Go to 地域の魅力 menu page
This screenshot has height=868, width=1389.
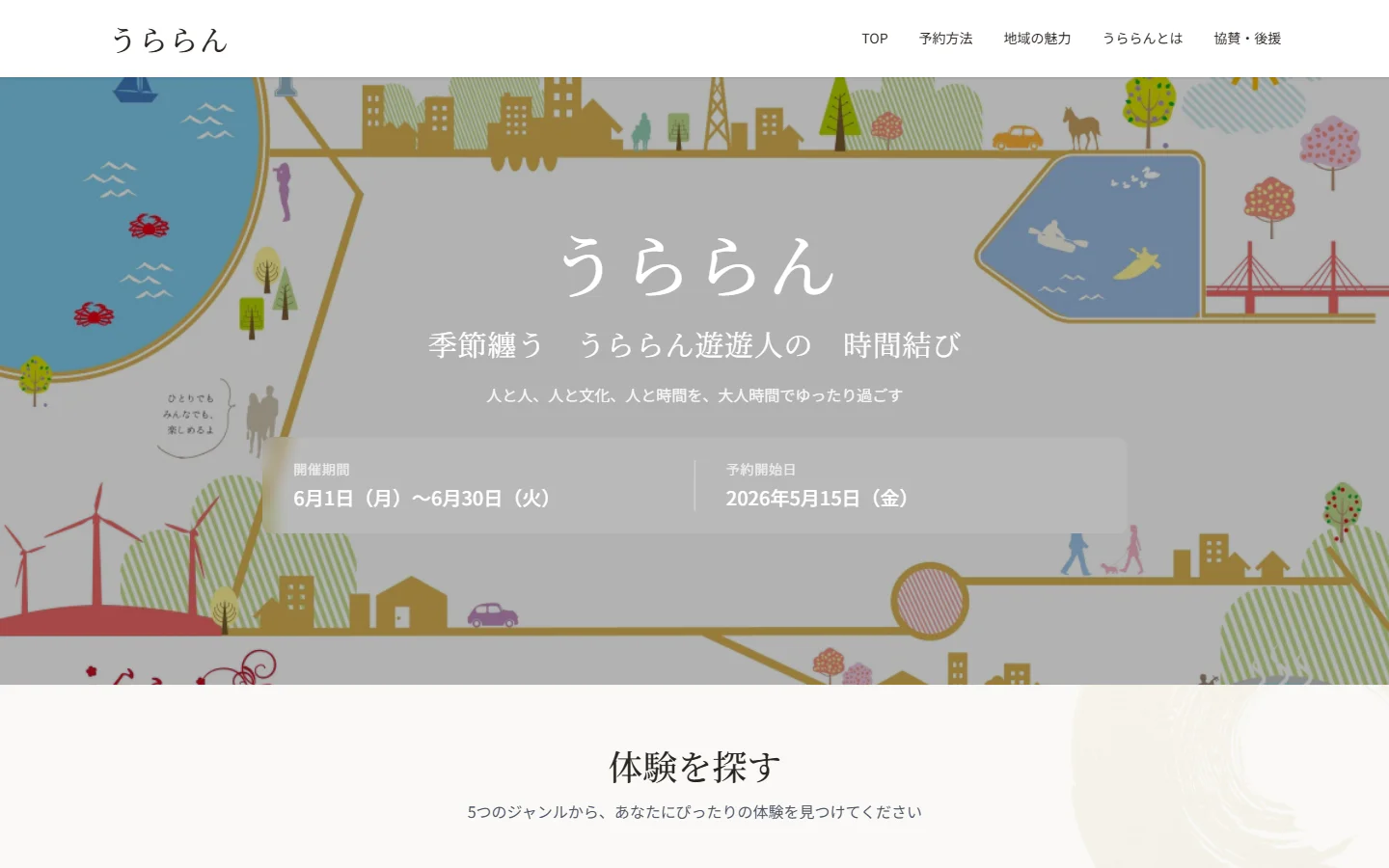click(1037, 39)
